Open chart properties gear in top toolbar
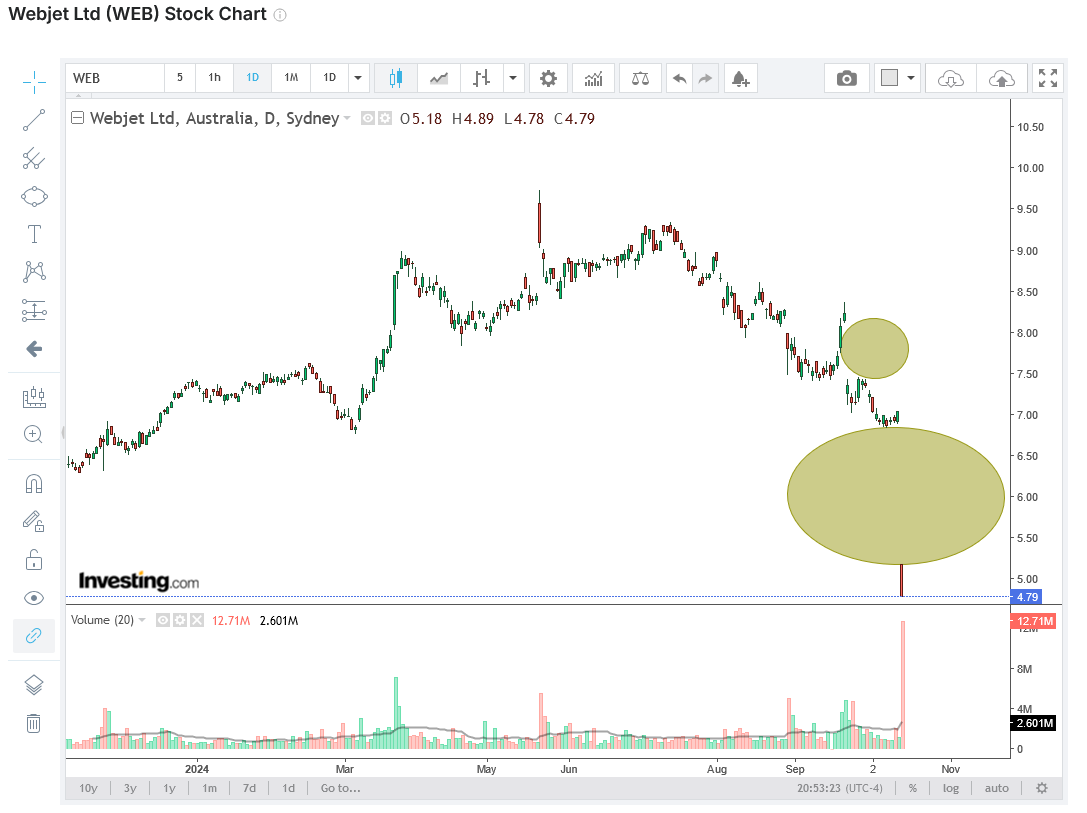The height and width of the screenshot is (813, 1087). pos(548,78)
